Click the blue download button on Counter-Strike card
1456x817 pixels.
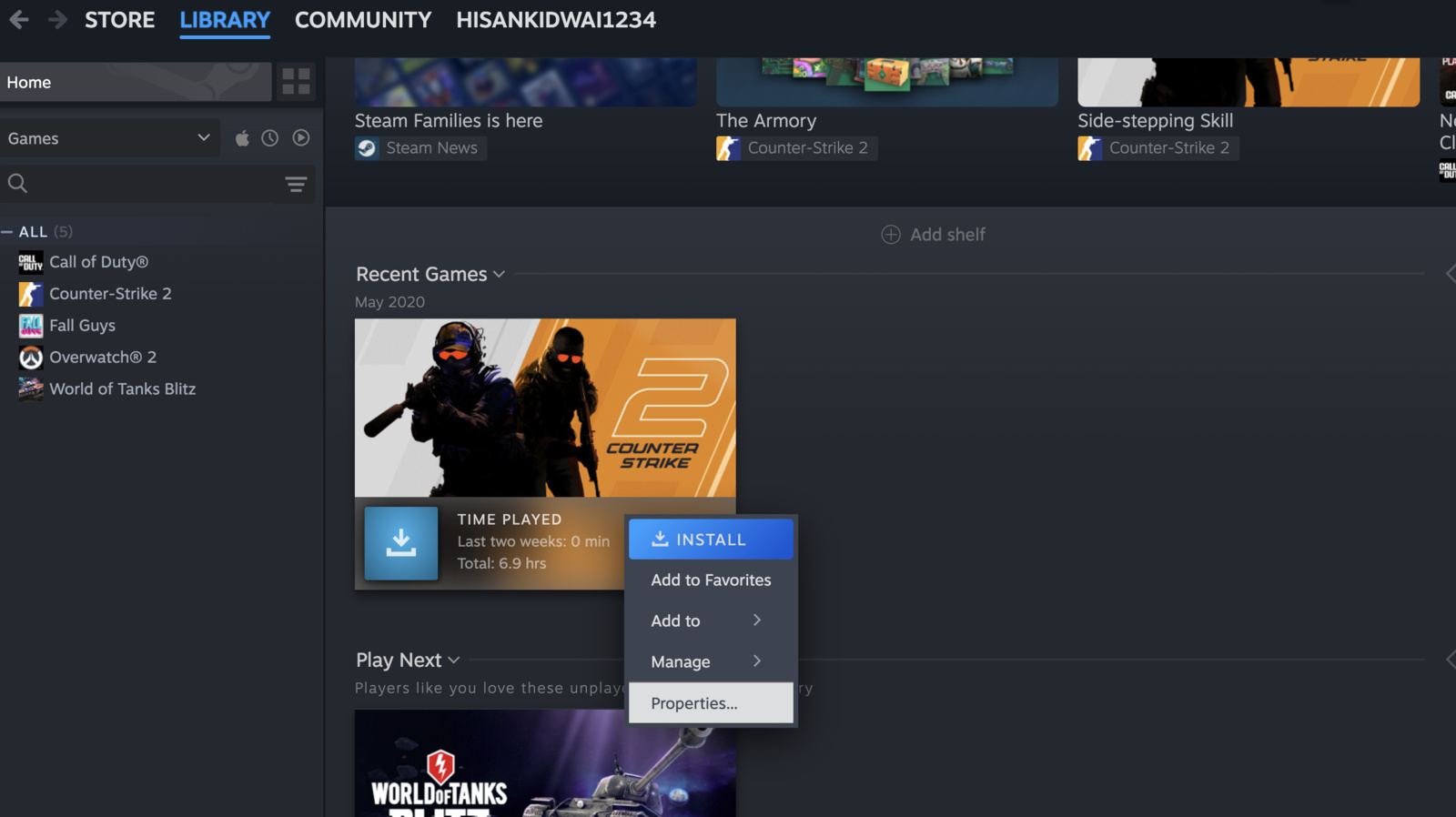click(x=401, y=543)
